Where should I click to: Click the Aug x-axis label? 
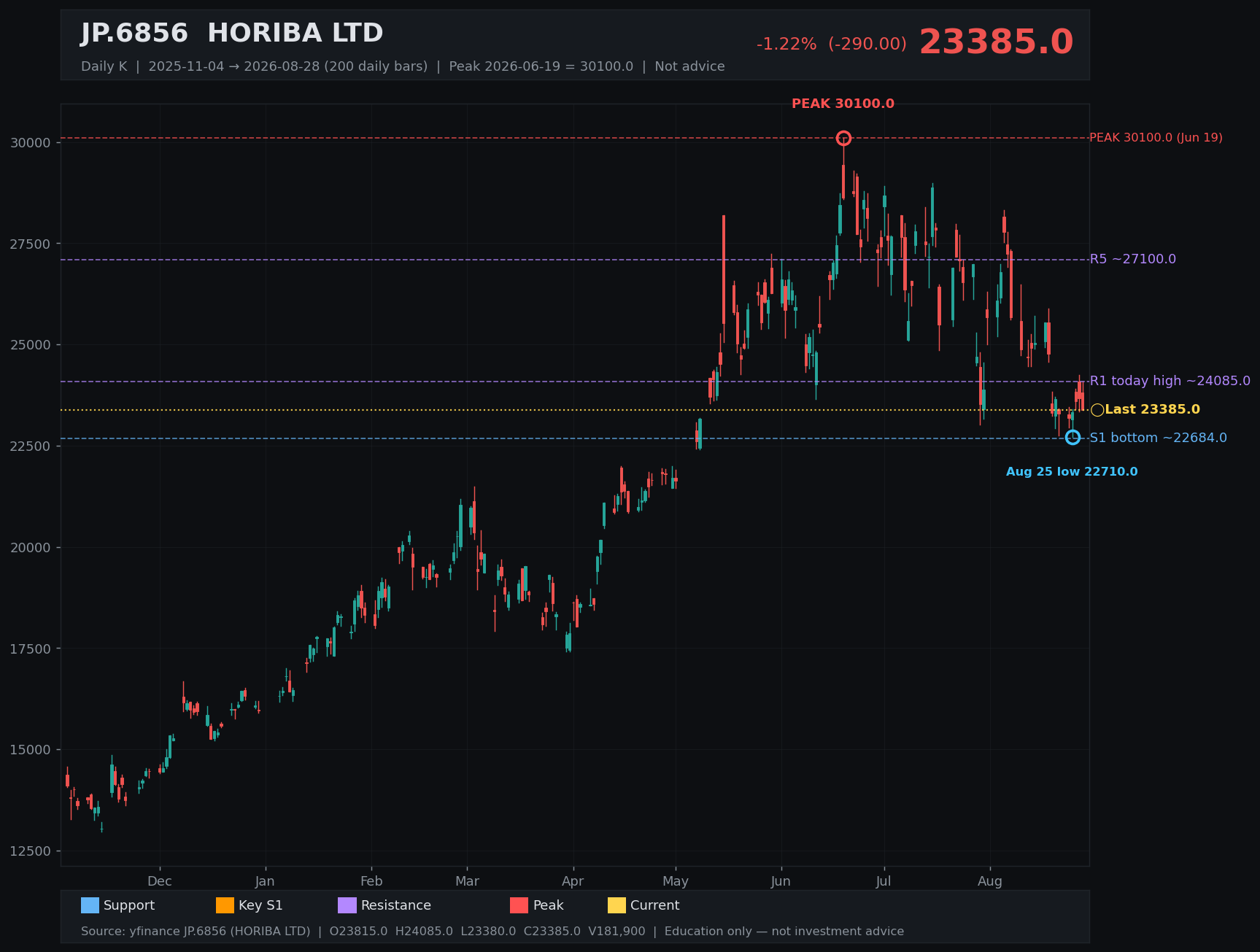point(990,881)
